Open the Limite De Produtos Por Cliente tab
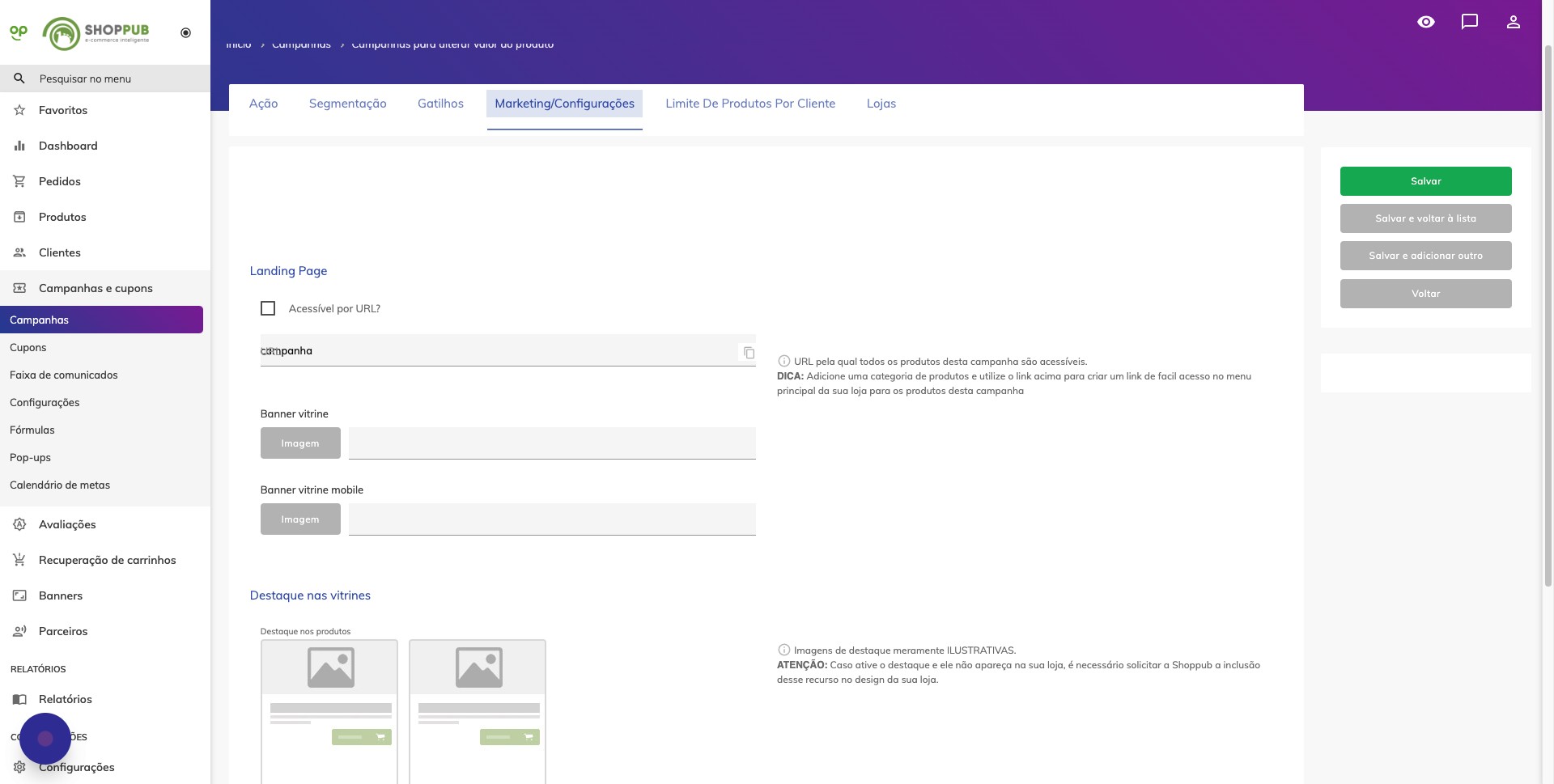The height and width of the screenshot is (784, 1554). 750,104
